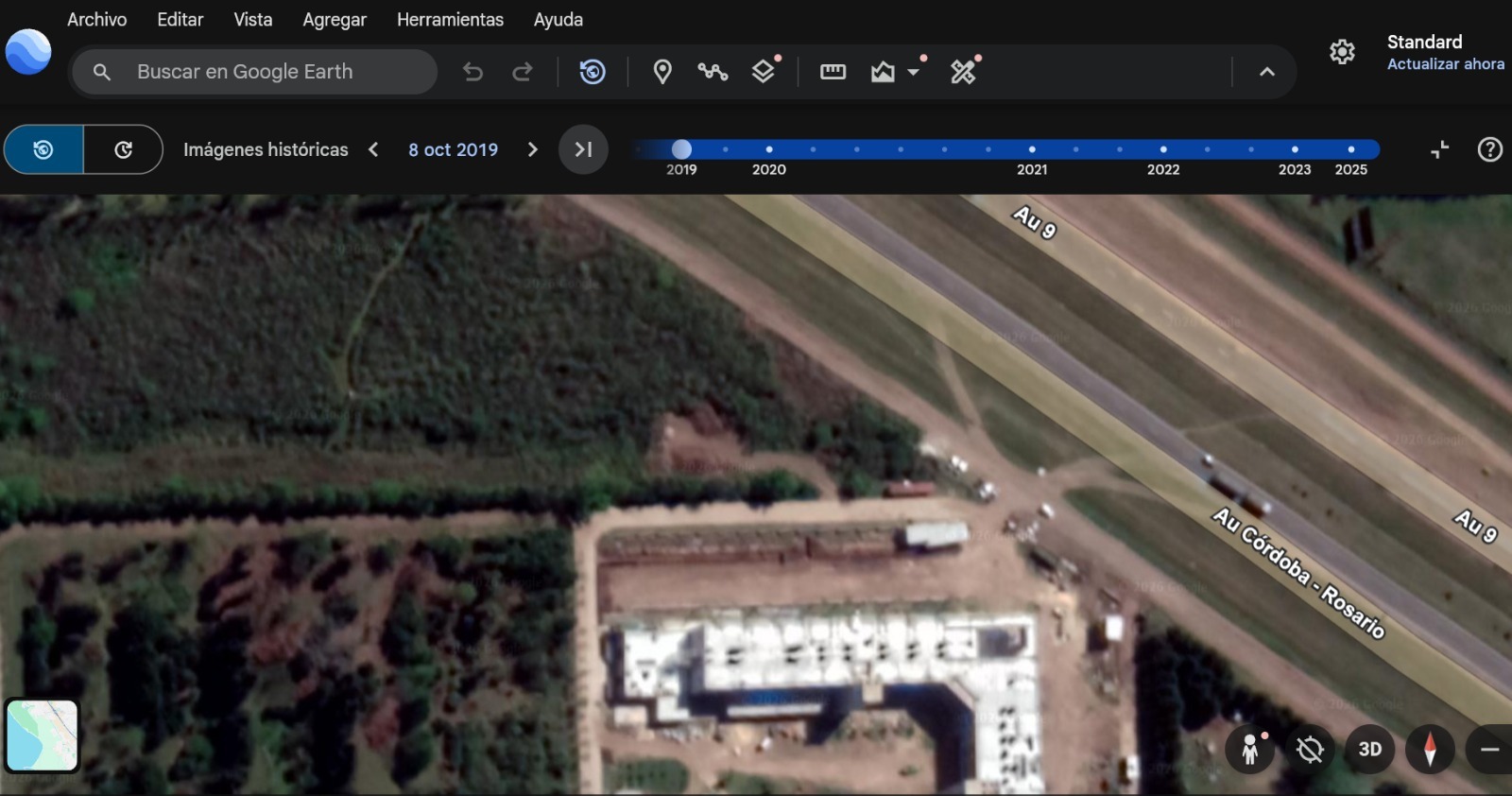Open the design tools icon

963,72
